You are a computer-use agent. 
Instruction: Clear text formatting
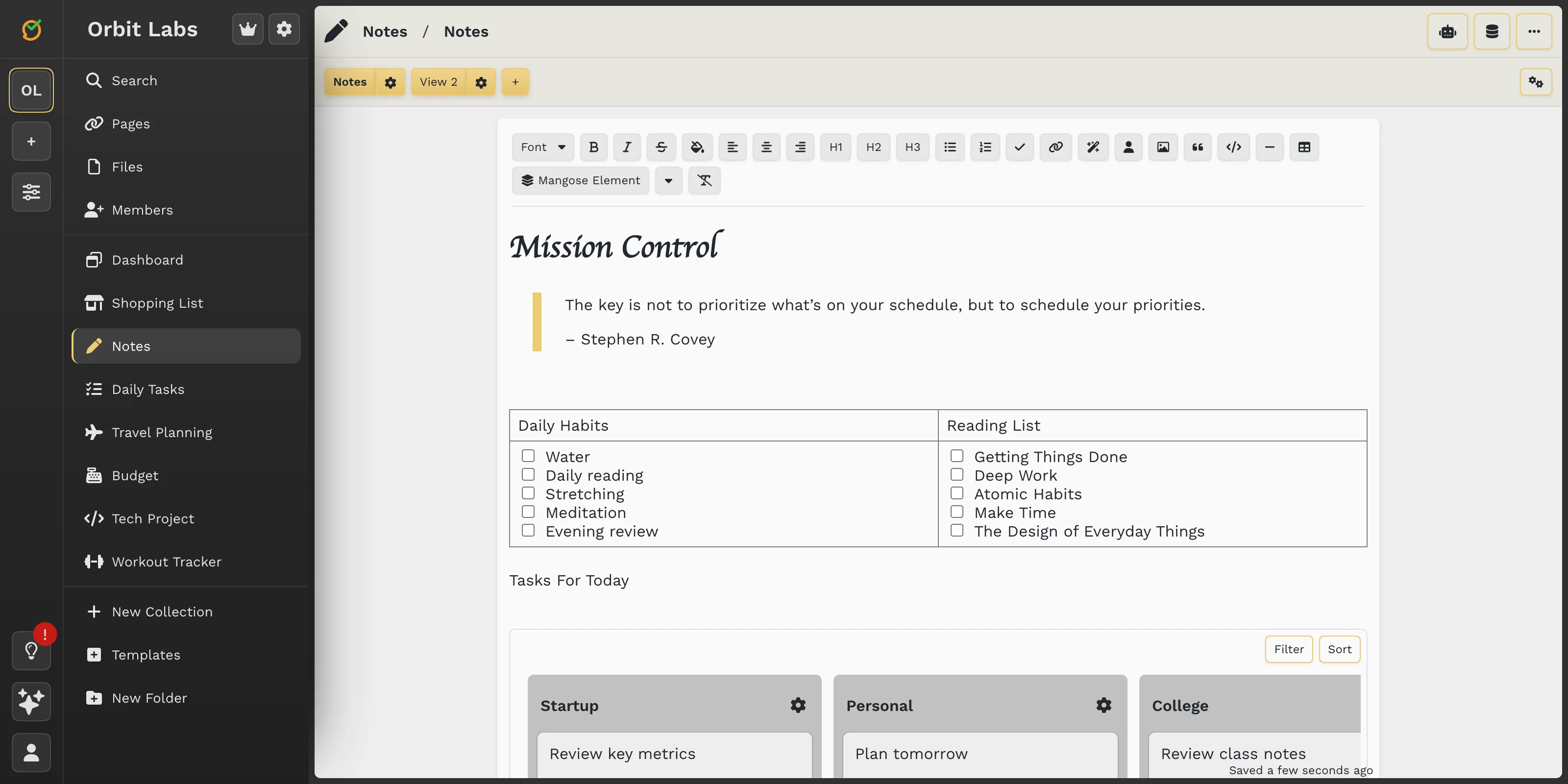(x=704, y=180)
